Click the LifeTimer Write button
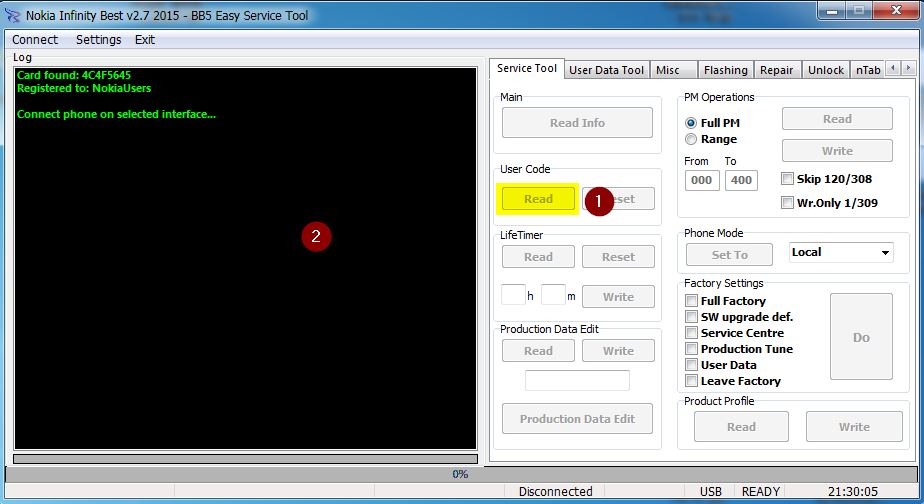This screenshot has height=504, width=924. pyautogui.click(x=618, y=297)
